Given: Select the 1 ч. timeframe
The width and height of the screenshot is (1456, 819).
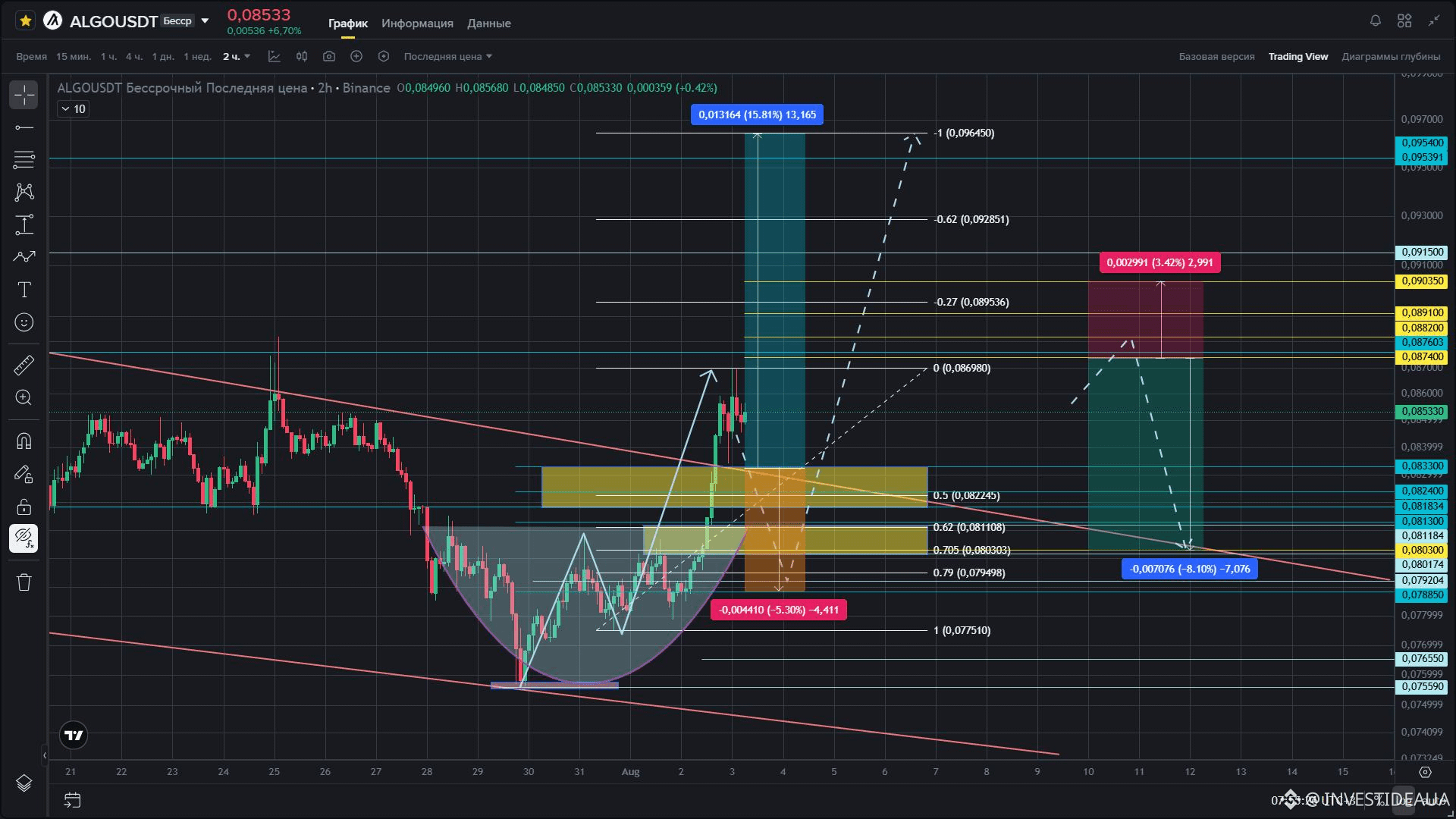Looking at the screenshot, I should [x=109, y=57].
